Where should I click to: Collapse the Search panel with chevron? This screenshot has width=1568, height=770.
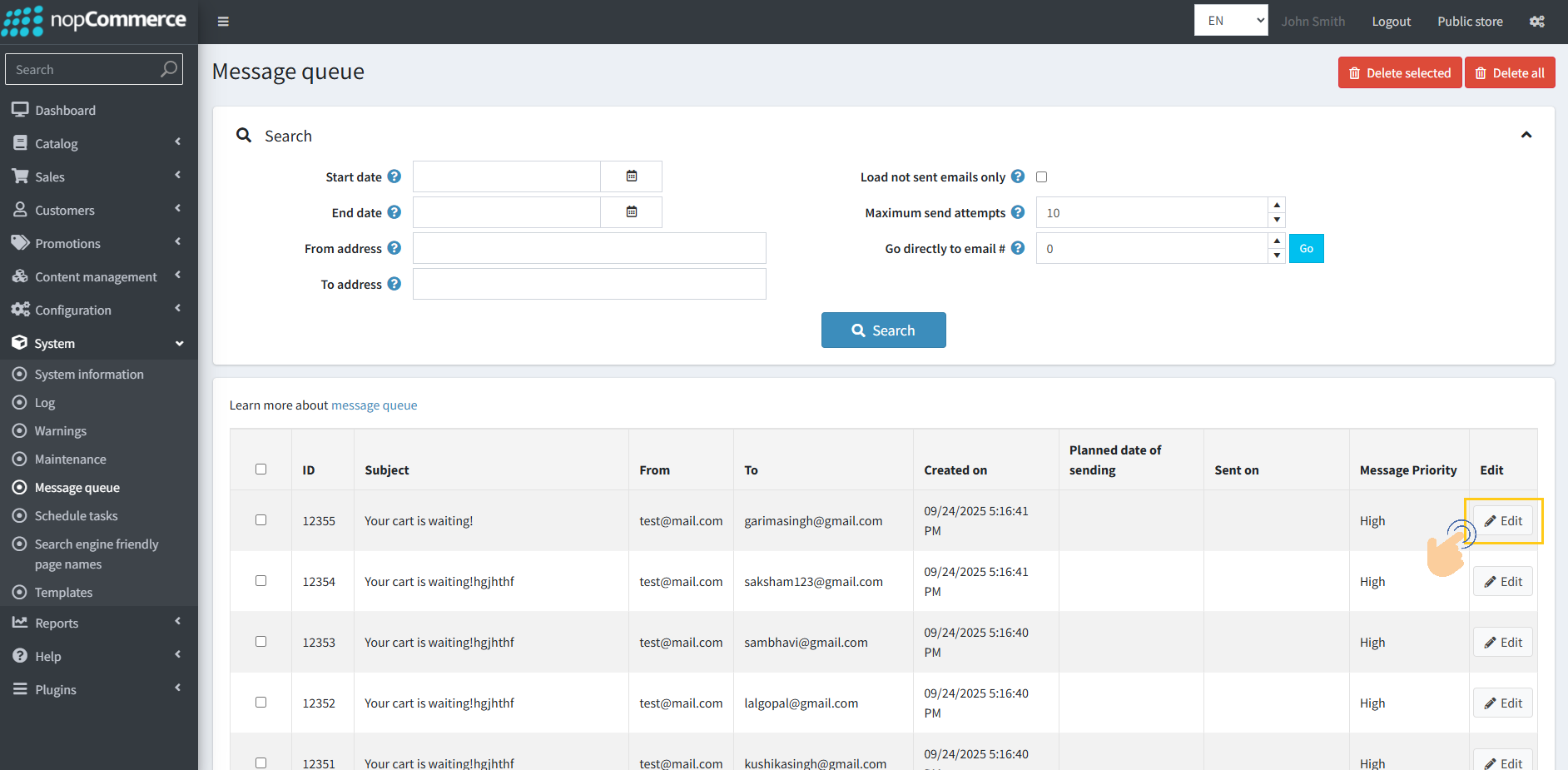[1526, 135]
